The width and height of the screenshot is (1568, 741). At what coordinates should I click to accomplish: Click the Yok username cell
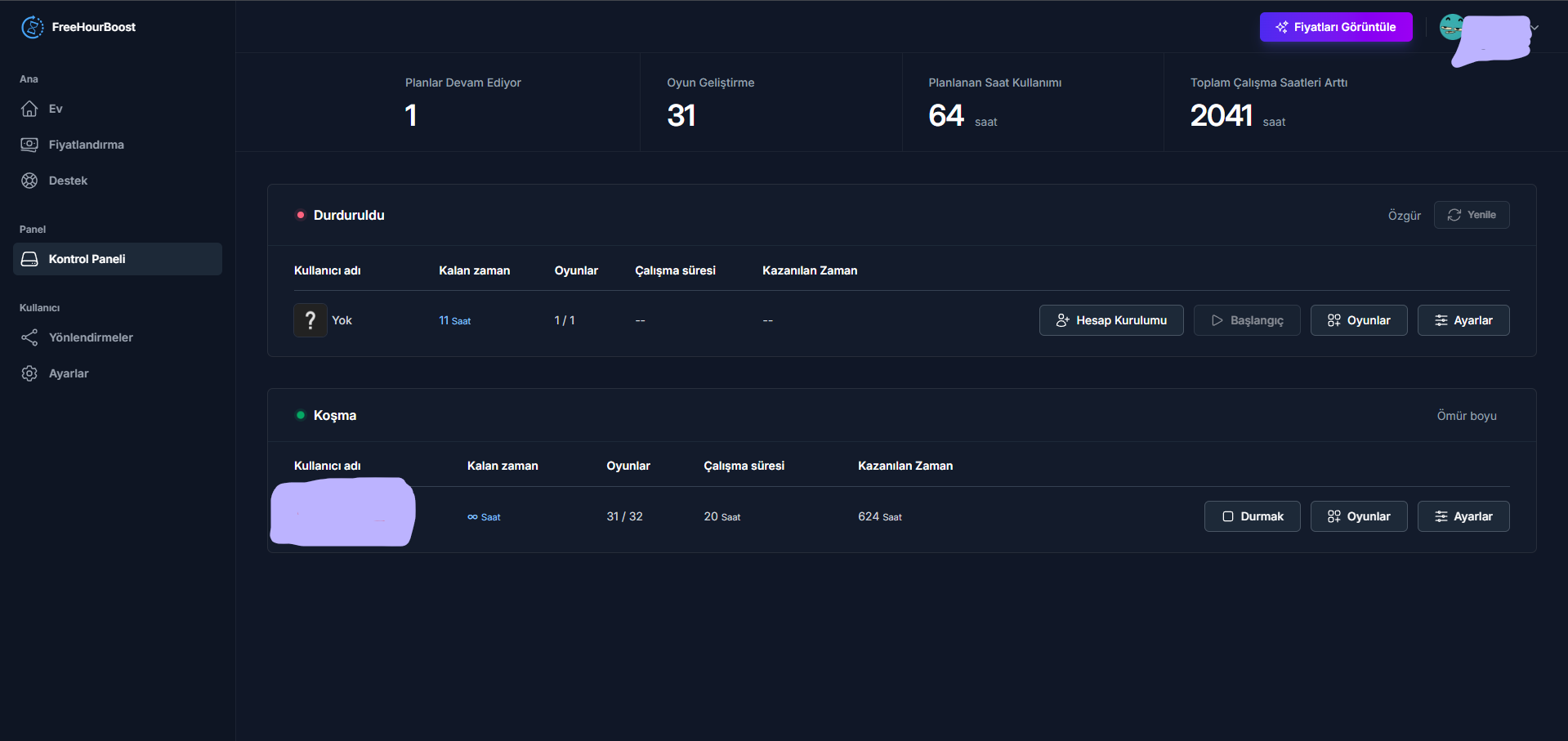tap(342, 320)
